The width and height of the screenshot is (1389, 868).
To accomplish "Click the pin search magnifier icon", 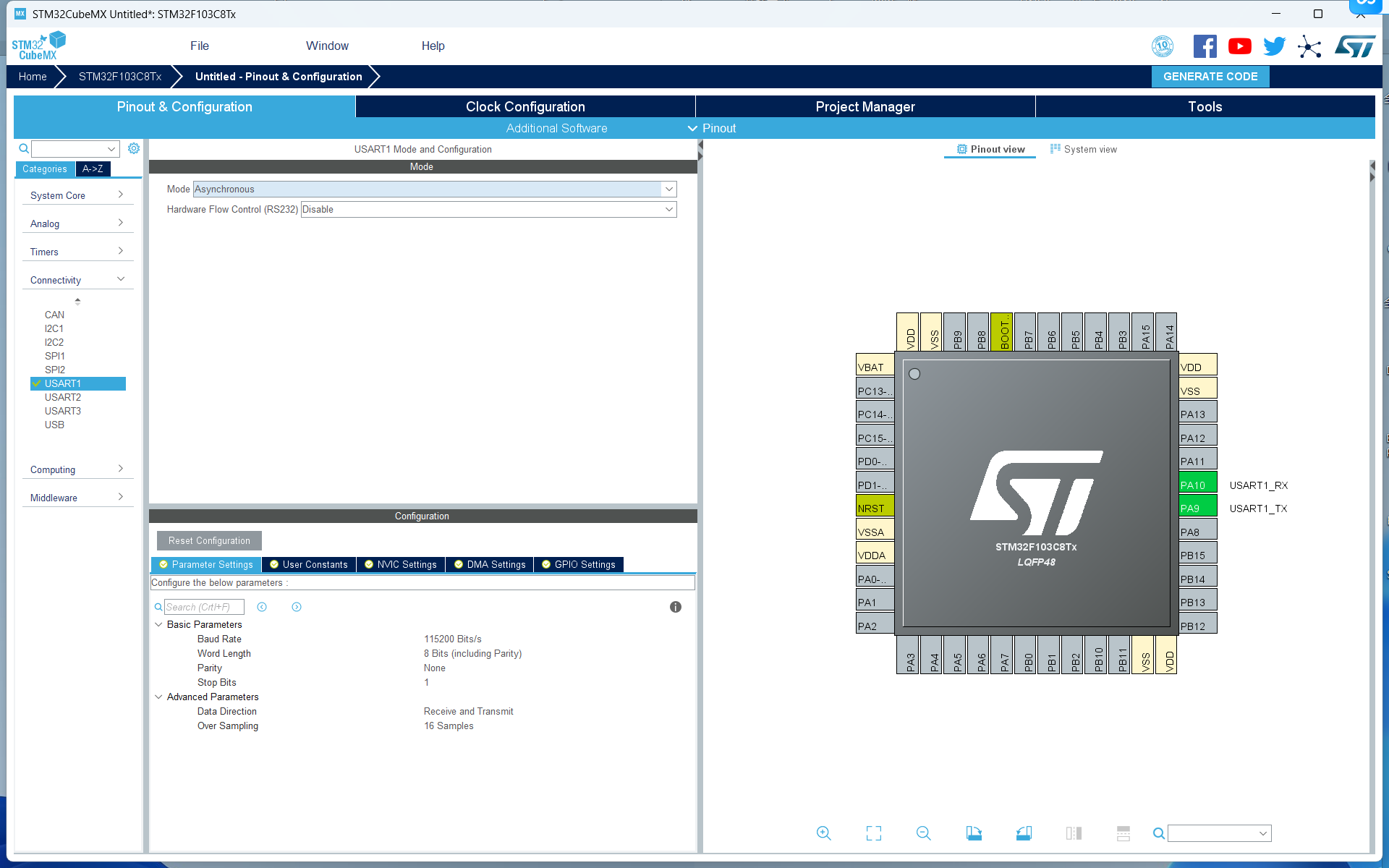I will tap(1159, 833).
